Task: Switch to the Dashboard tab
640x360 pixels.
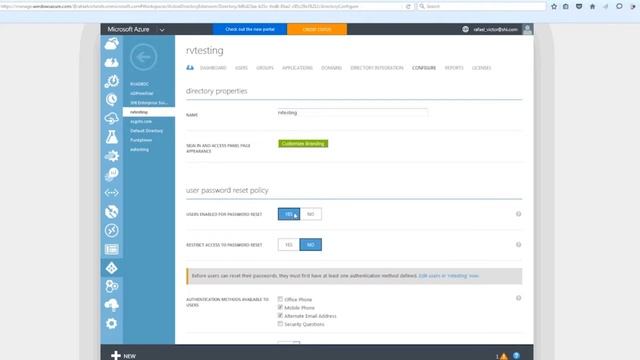Action: [x=213, y=68]
